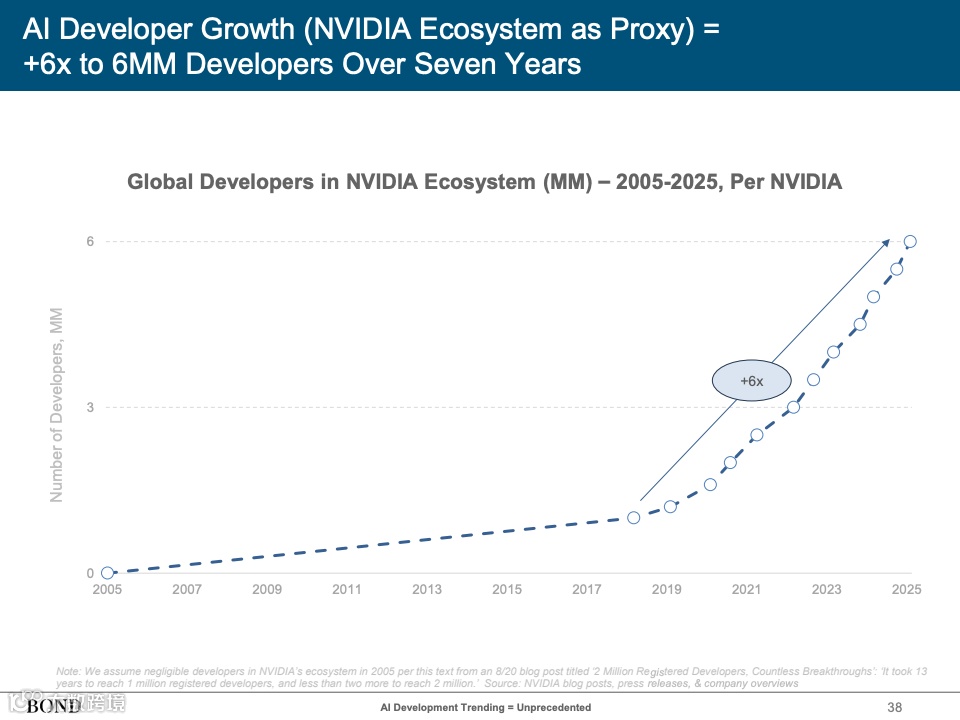Click the y-axis value '0'
This screenshot has width=960, height=720.
[x=90, y=574]
